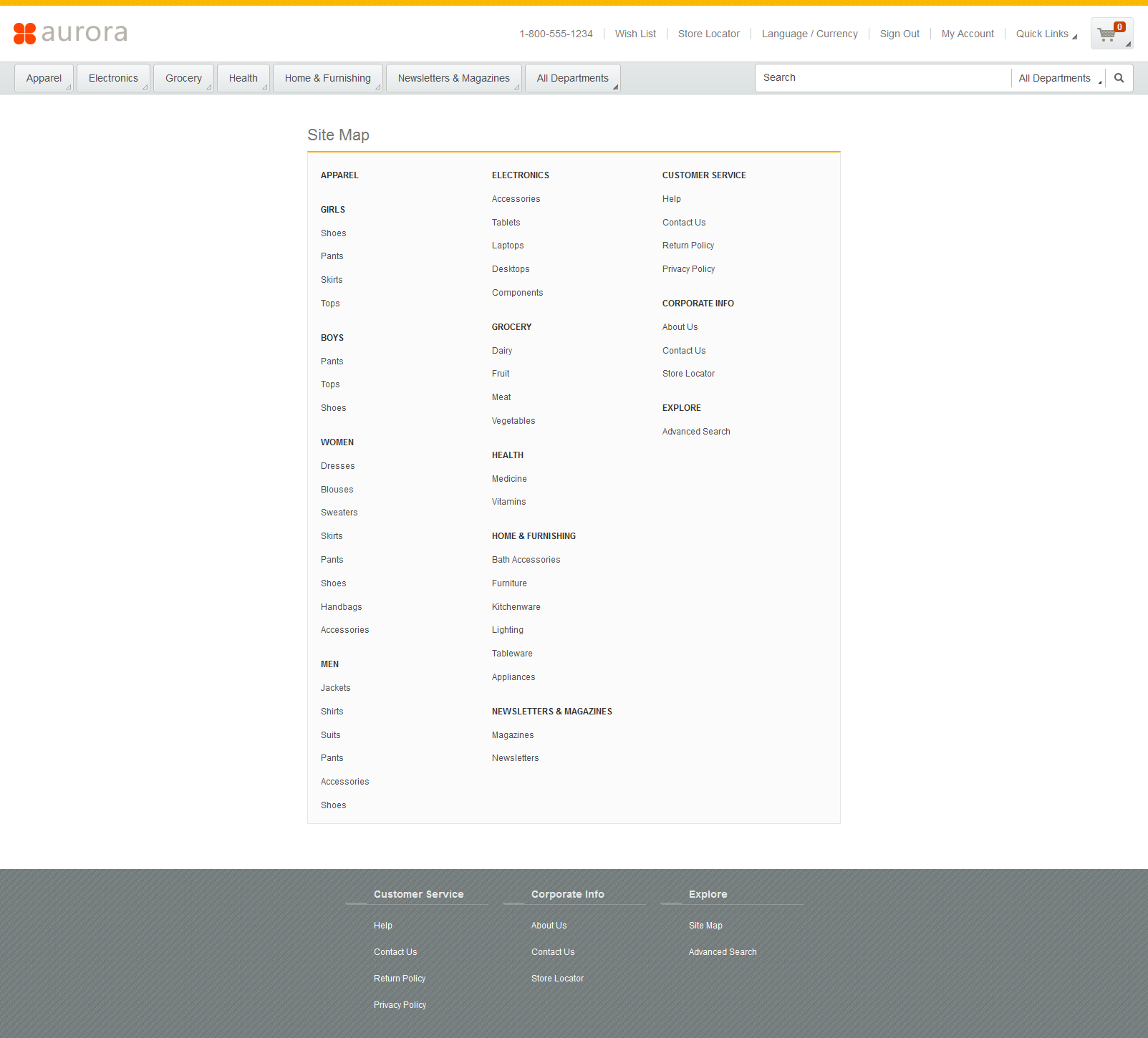This screenshot has width=1148, height=1038.
Task: Open Health Vitamins link
Action: click(x=509, y=502)
